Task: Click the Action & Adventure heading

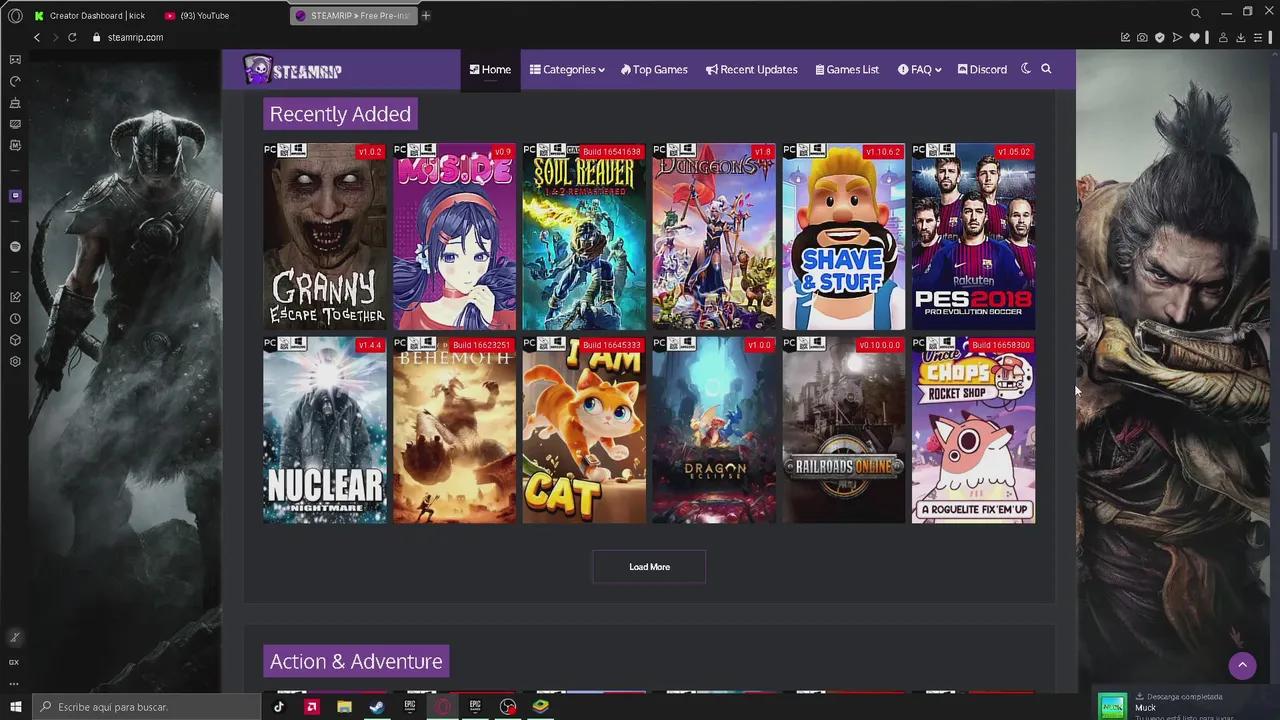Action: (356, 661)
